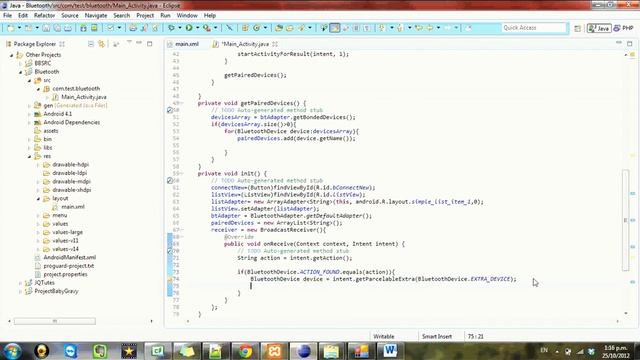The height and width of the screenshot is (360, 640).
Task: Toggle Link with Editor in Package Explorer
Action: point(101,44)
